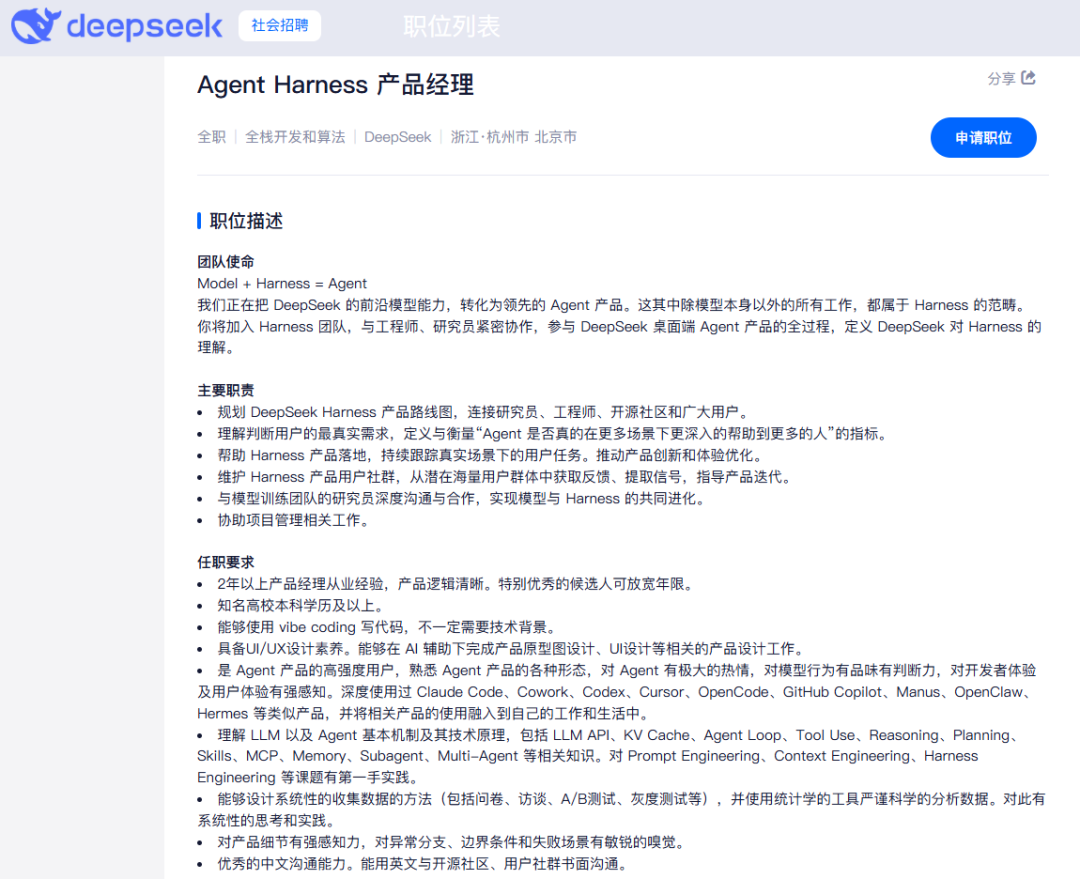The height and width of the screenshot is (879, 1080).
Task: Click the 申请职位 button
Action: [x=983, y=138]
